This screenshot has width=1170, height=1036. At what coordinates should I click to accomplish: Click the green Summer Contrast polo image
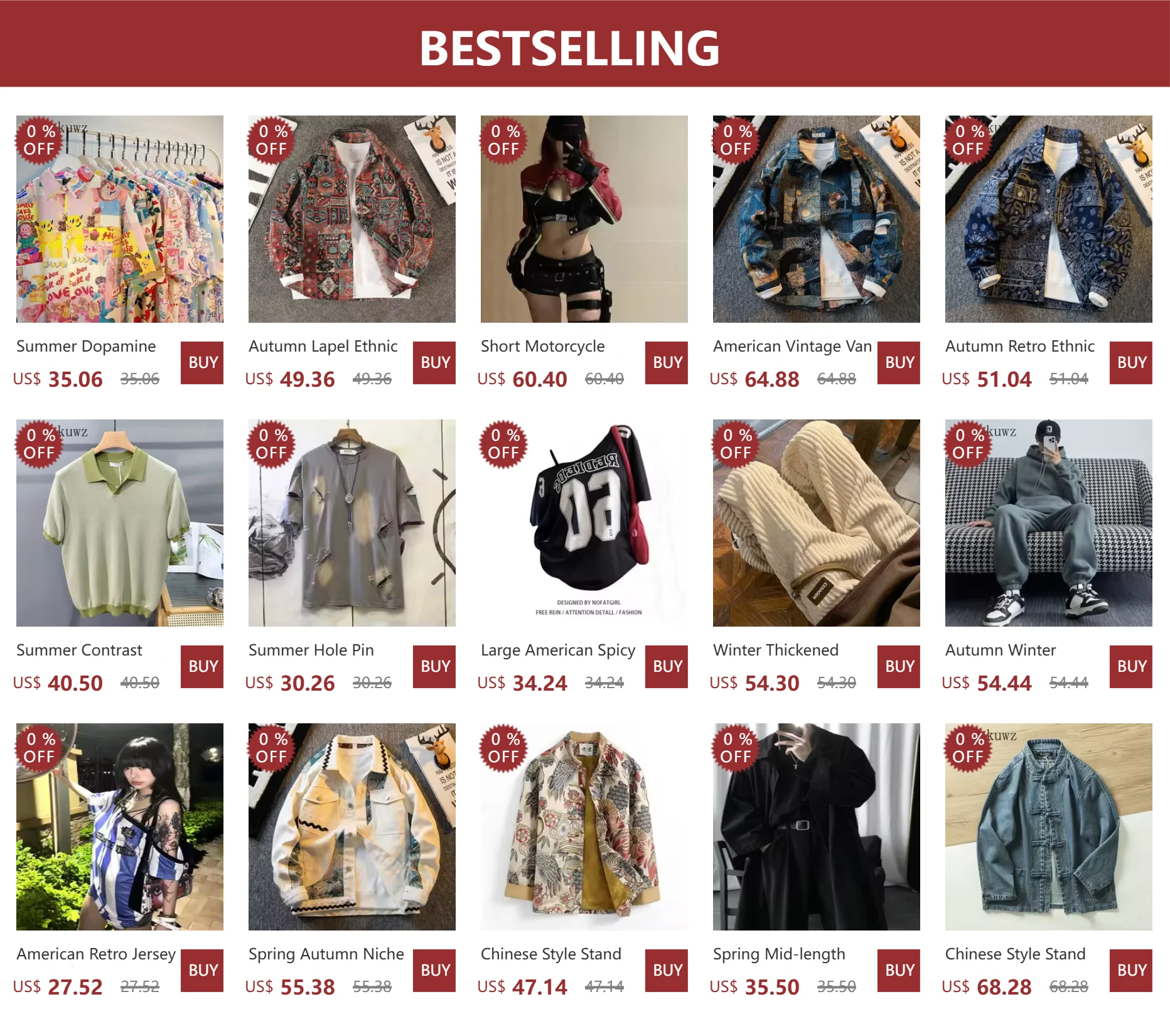tap(120, 523)
